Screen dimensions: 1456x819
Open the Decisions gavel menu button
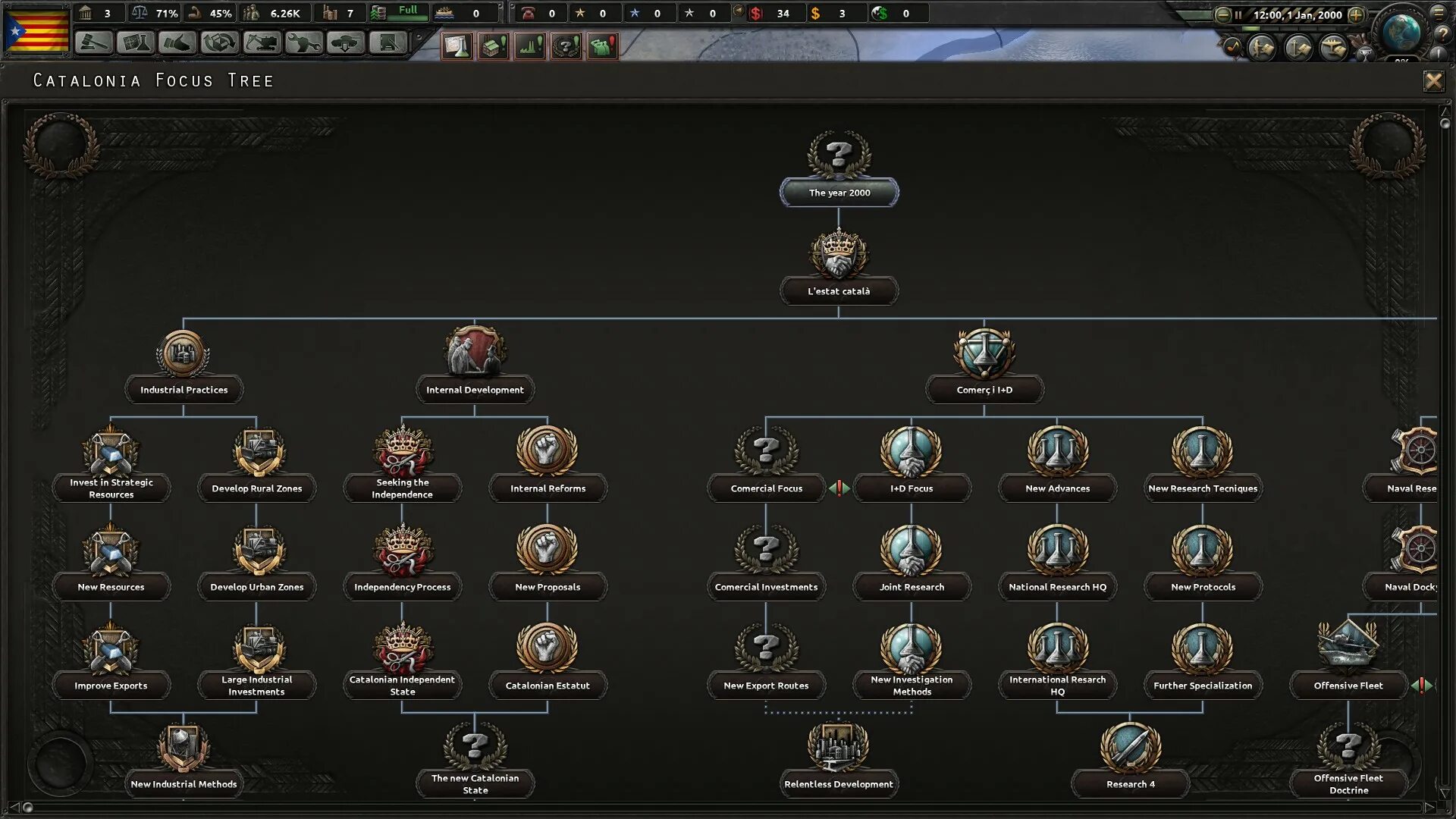94,43
